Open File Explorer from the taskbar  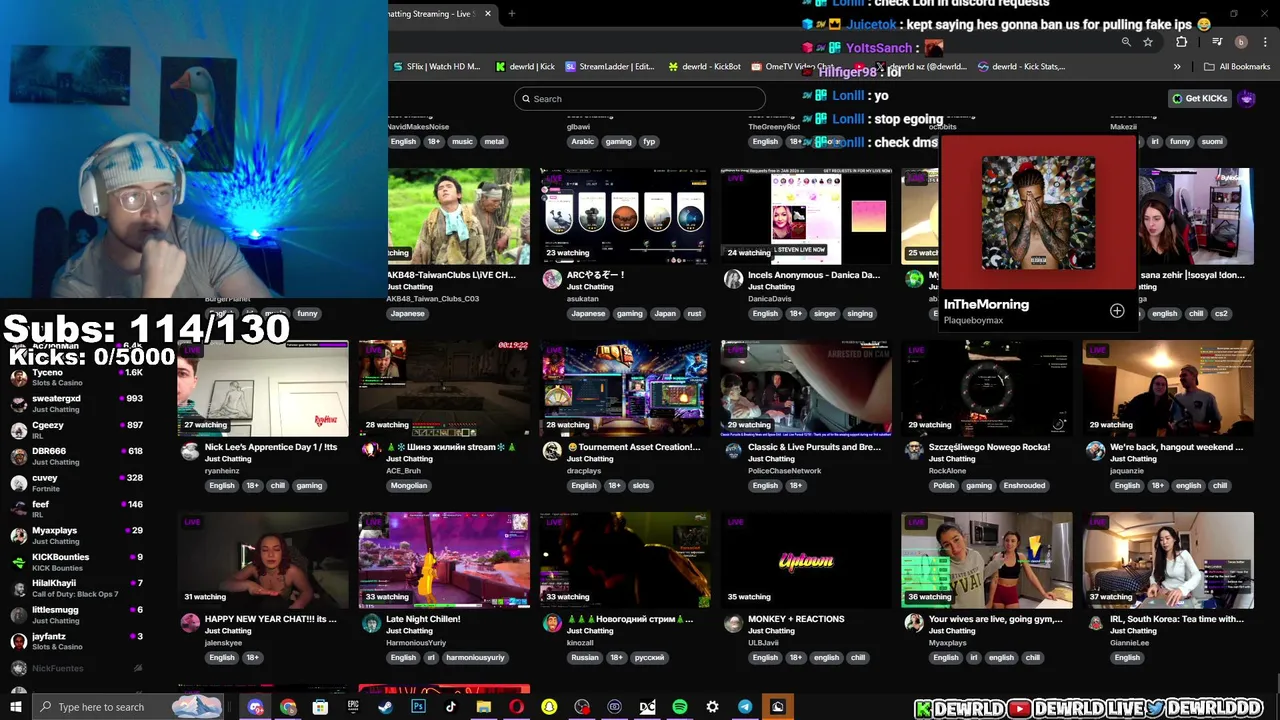click(x=483, y=707)
